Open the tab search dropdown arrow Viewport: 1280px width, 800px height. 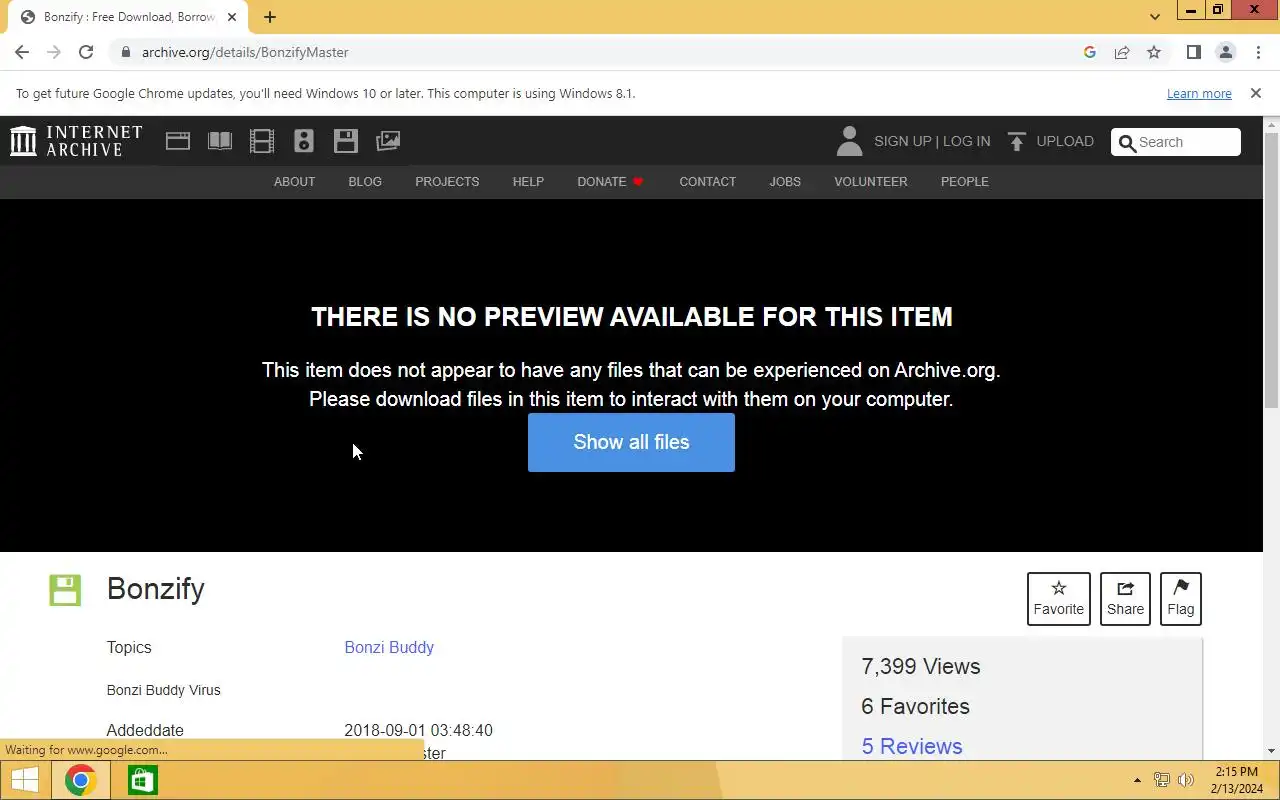pos(1155,17)
